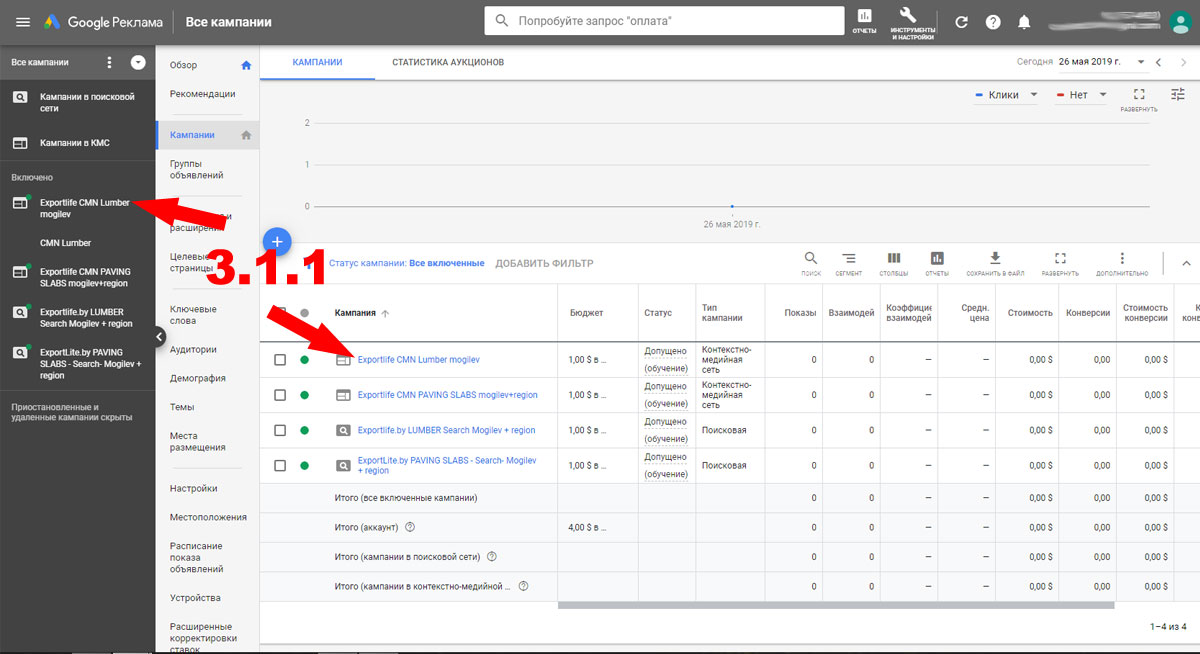The image size is (1200, 654).
Task: Select Ключевые слова in the side menu
Action: pos(193,315)
